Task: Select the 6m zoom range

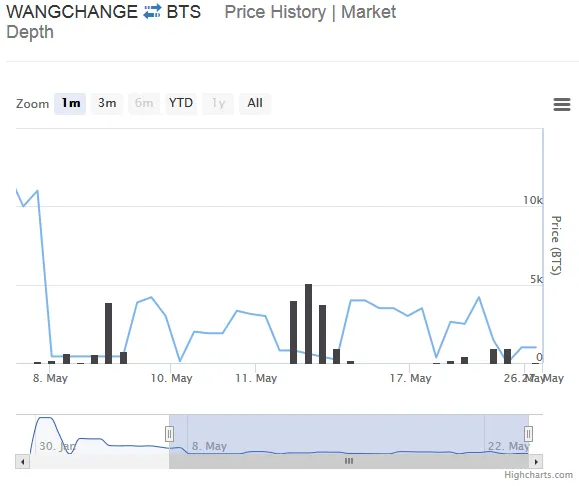Action: 144,103
